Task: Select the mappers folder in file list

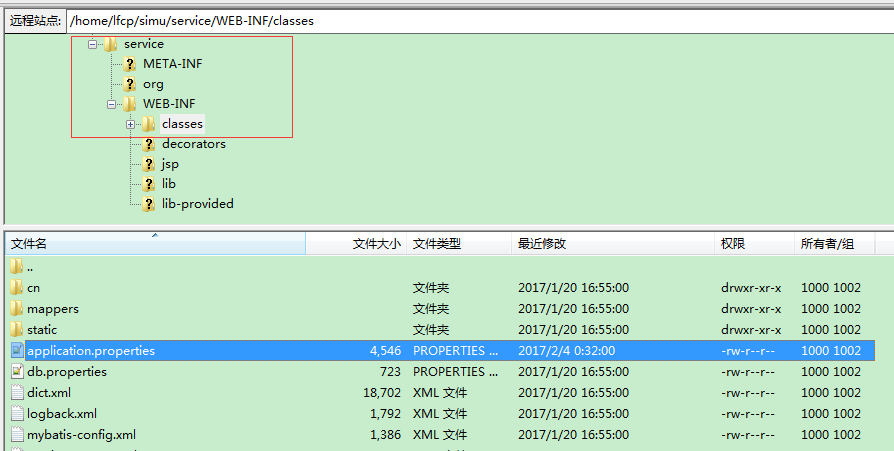Action: tap(53, 309)
